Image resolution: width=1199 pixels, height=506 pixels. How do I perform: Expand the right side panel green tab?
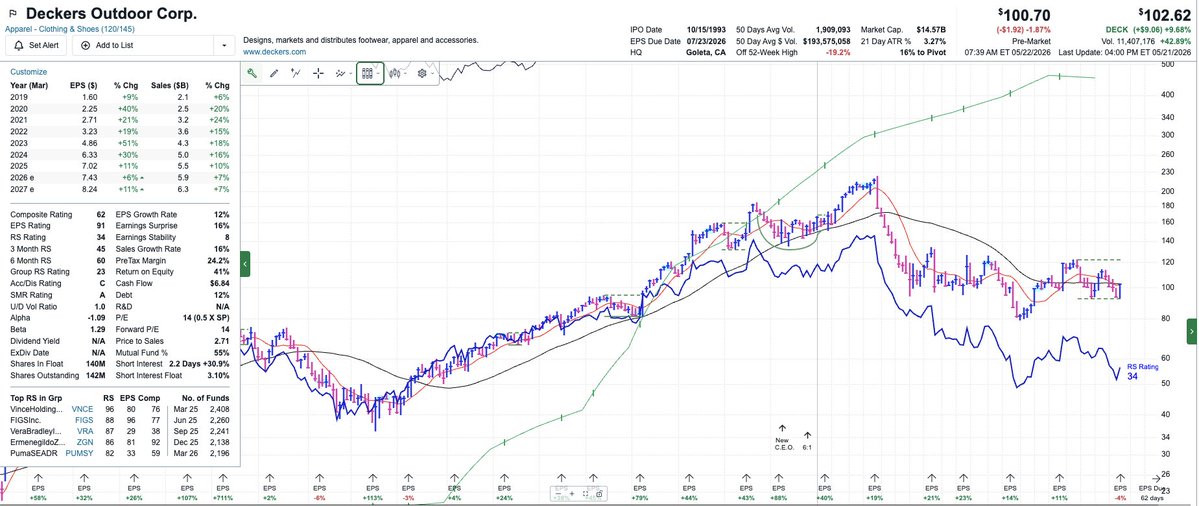tap(1192, 332)
